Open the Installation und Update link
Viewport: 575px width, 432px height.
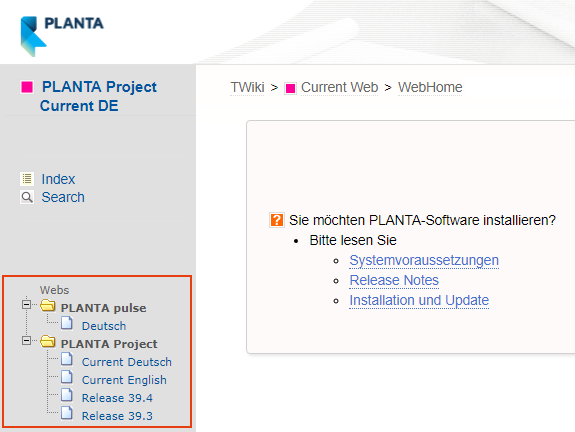coord(419,300)
